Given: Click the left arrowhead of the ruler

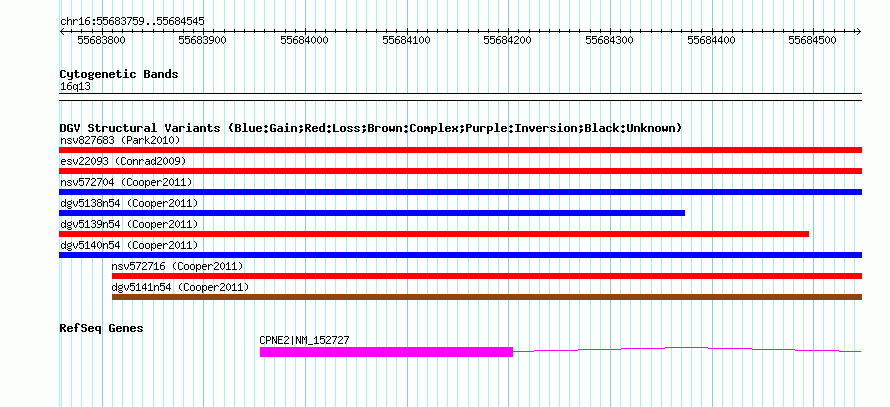Looking at the screenshot, I should 62,31.
